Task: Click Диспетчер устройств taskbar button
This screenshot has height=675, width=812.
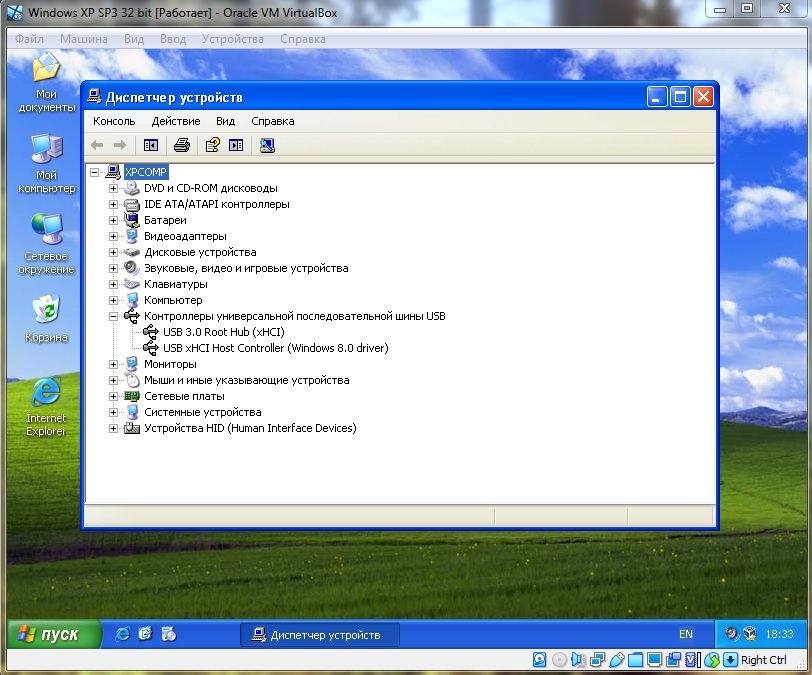Action: click(319, 635)
